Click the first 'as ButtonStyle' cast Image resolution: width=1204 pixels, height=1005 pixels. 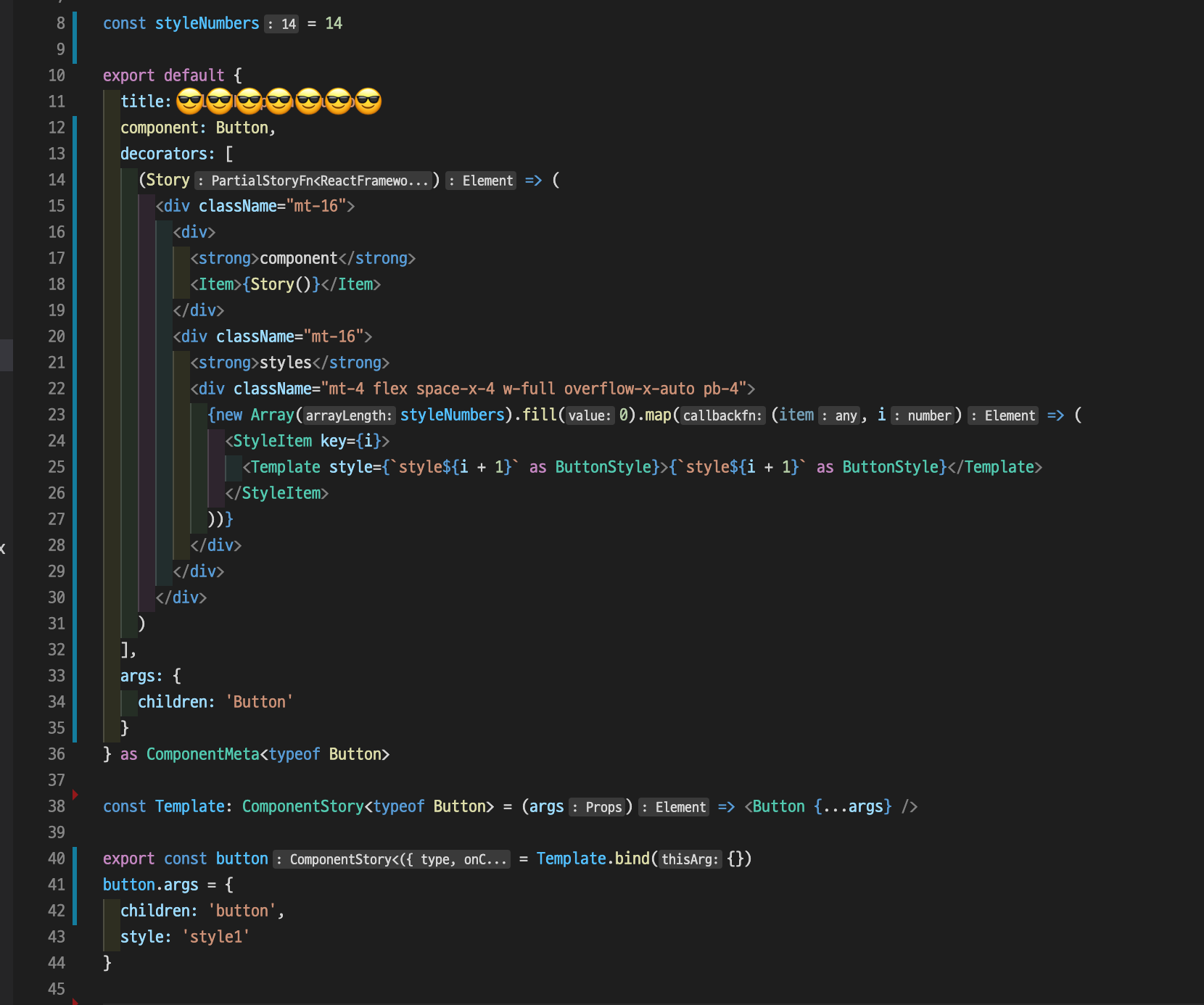[590, 467]
